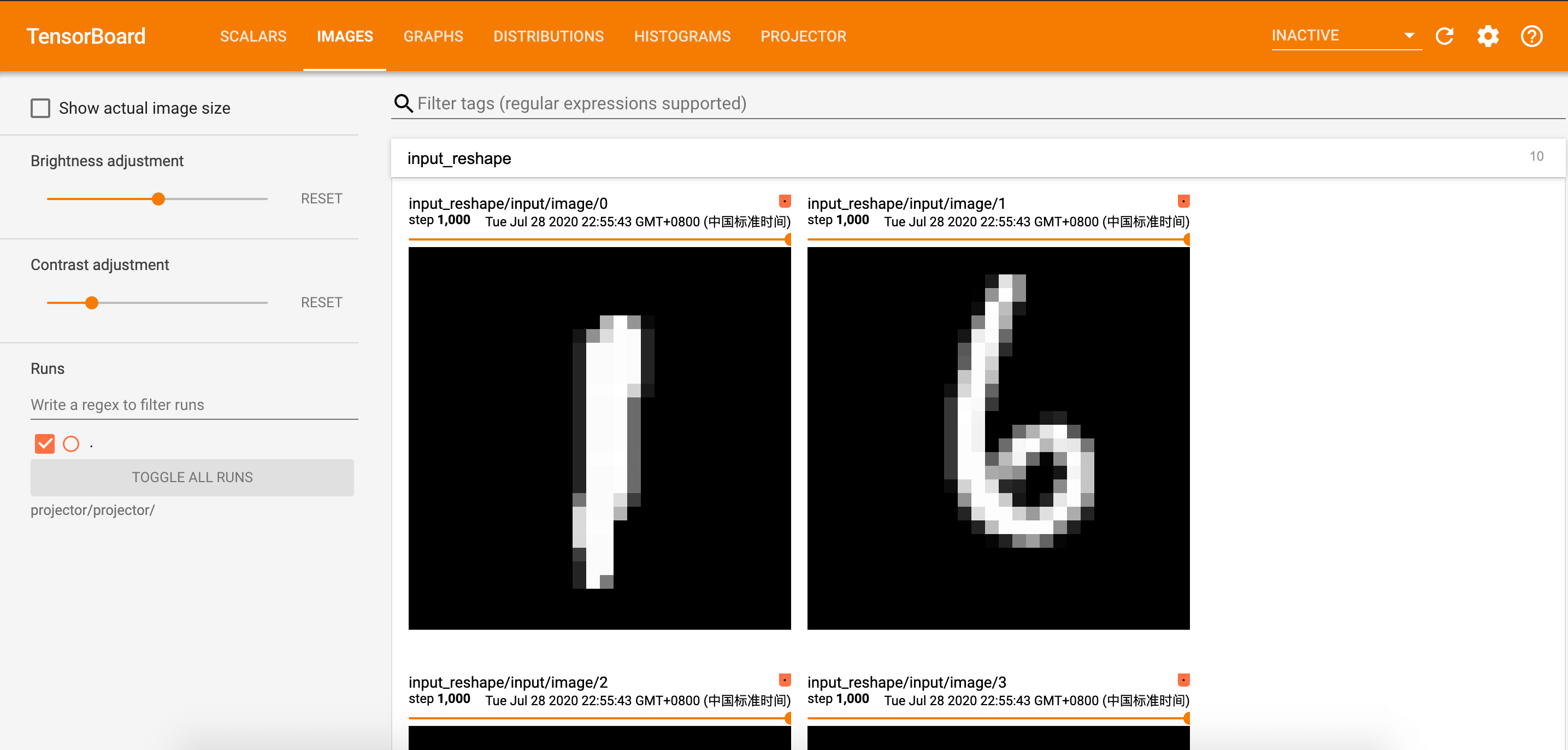
Task: Reset the brightness adjustment
Action: (x=321, y=198)
